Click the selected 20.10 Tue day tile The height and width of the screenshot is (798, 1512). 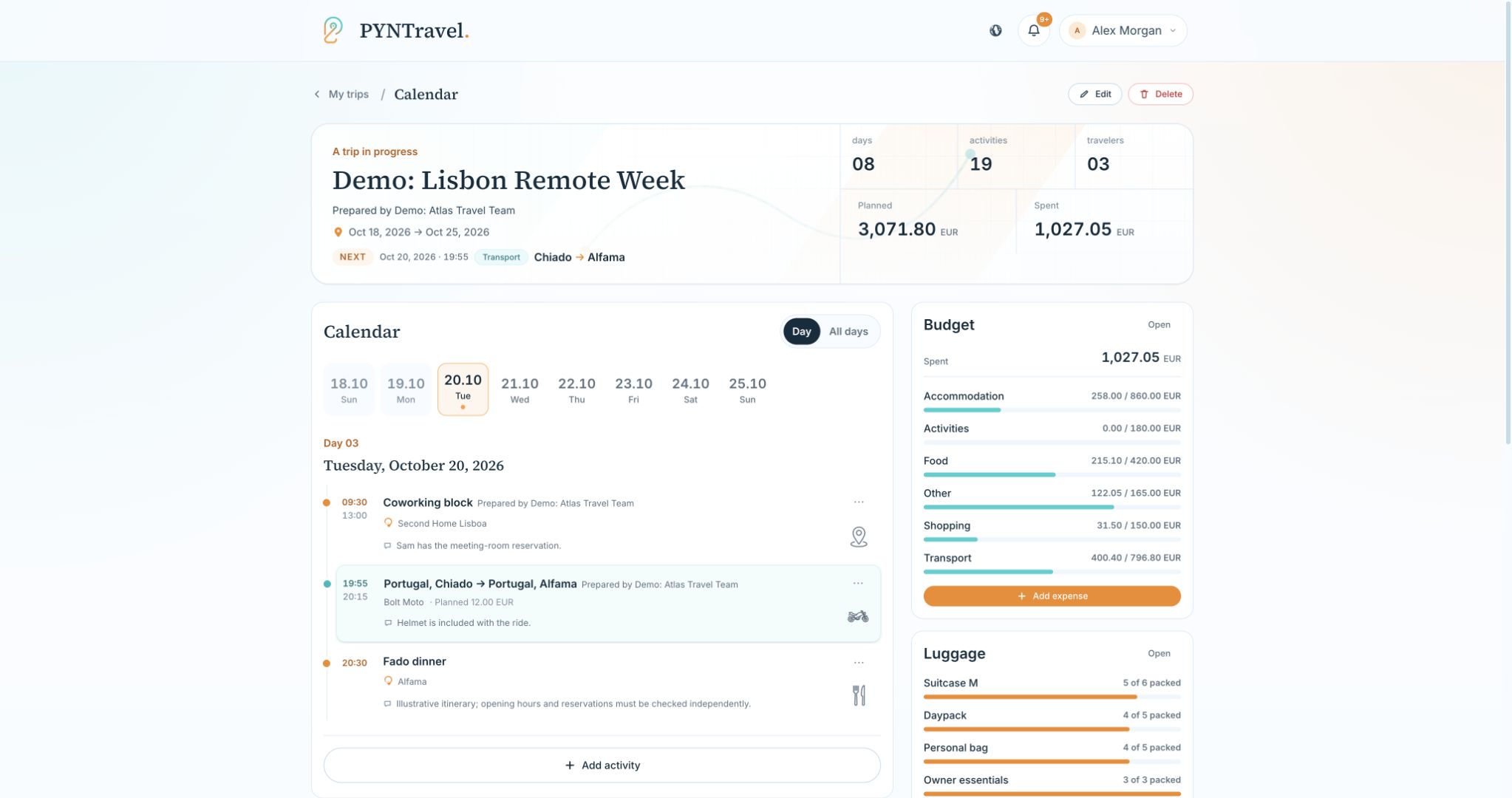[463, 389]
